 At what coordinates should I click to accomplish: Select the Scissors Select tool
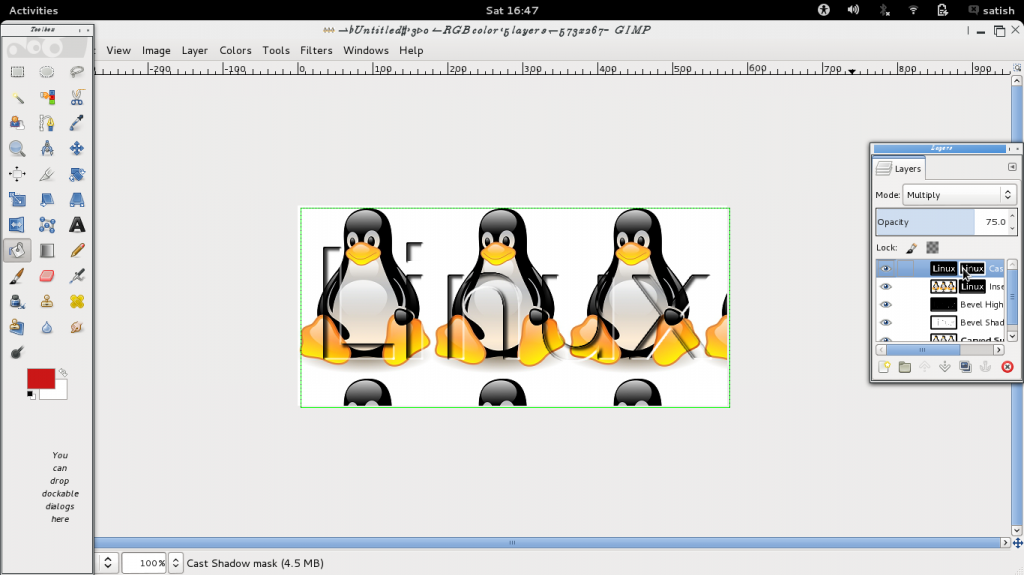(x=76, y=97)
